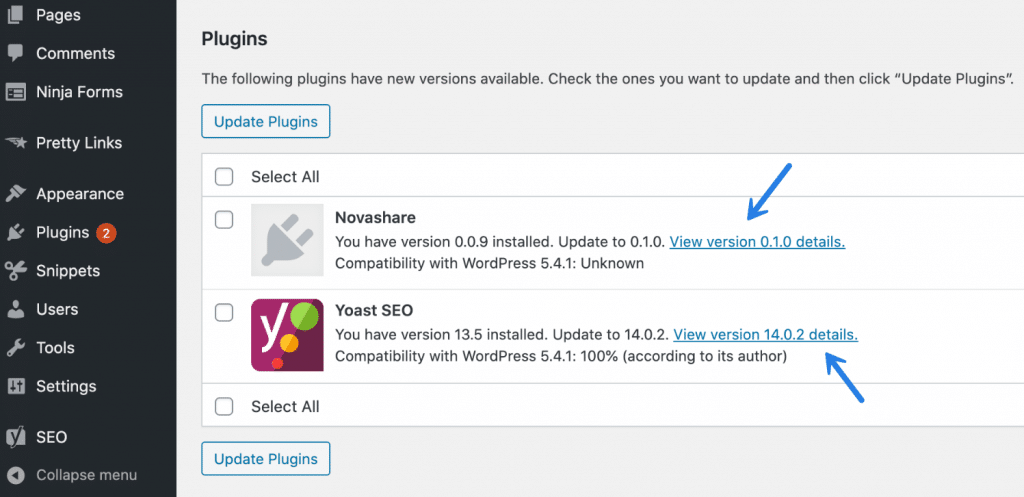Click the Snippets scissors icon
This screenshot has width=1024, height=497.
[x=15, y=271]
